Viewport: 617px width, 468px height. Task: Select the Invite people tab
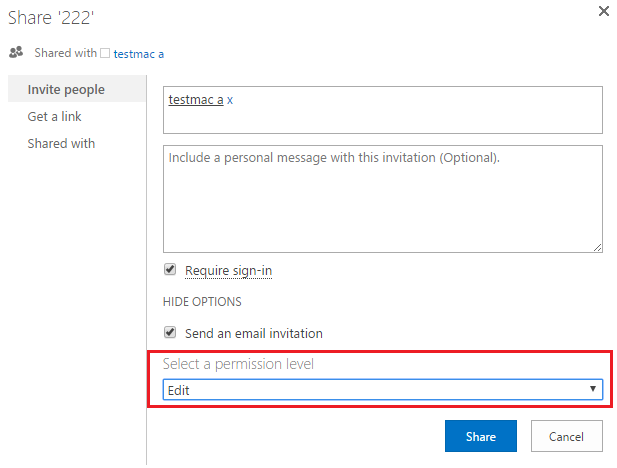pos(66,90)
